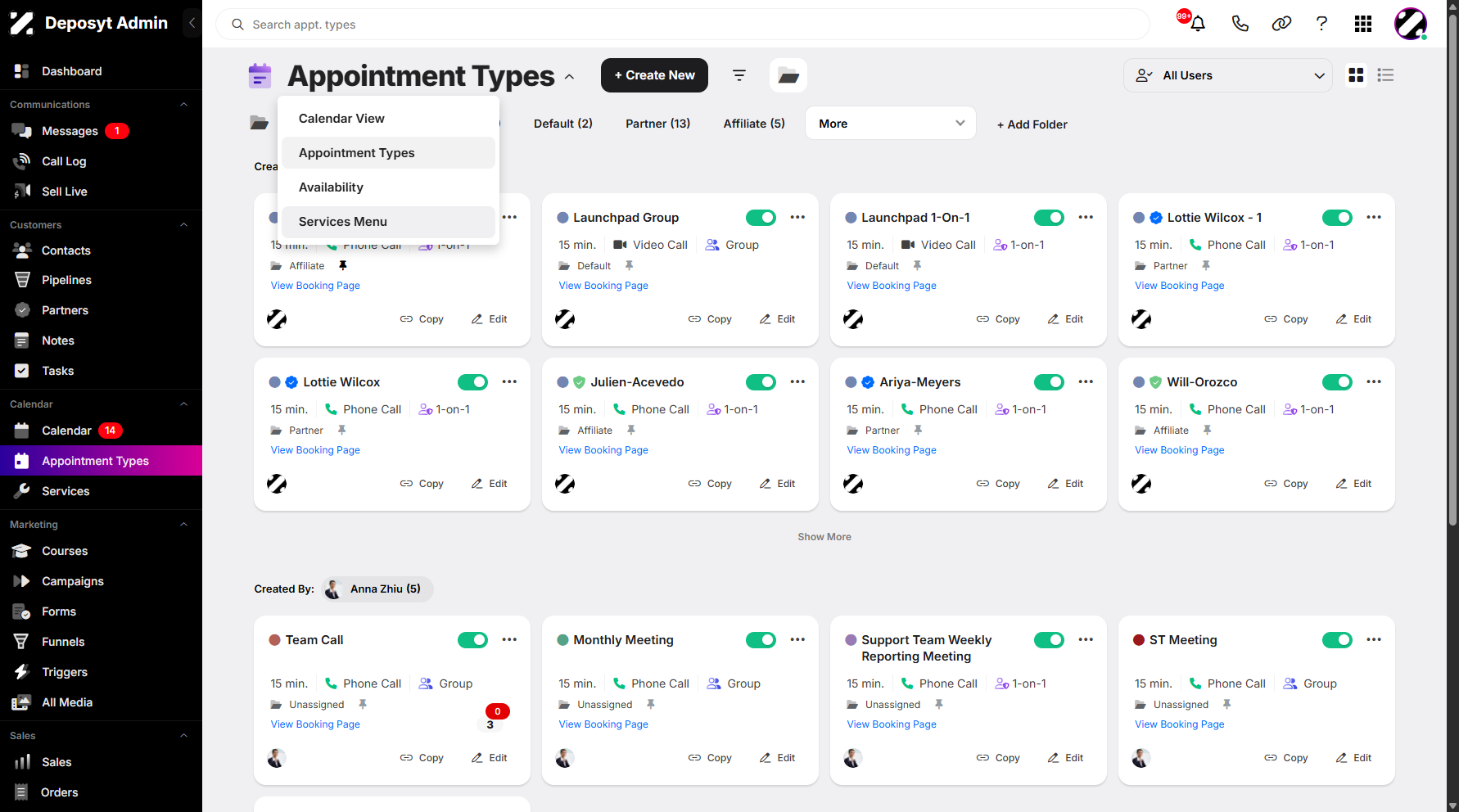Viewport: 1459px width, 812px height.
Task: Collapse the Communications sidebar section
Action: 183,105
